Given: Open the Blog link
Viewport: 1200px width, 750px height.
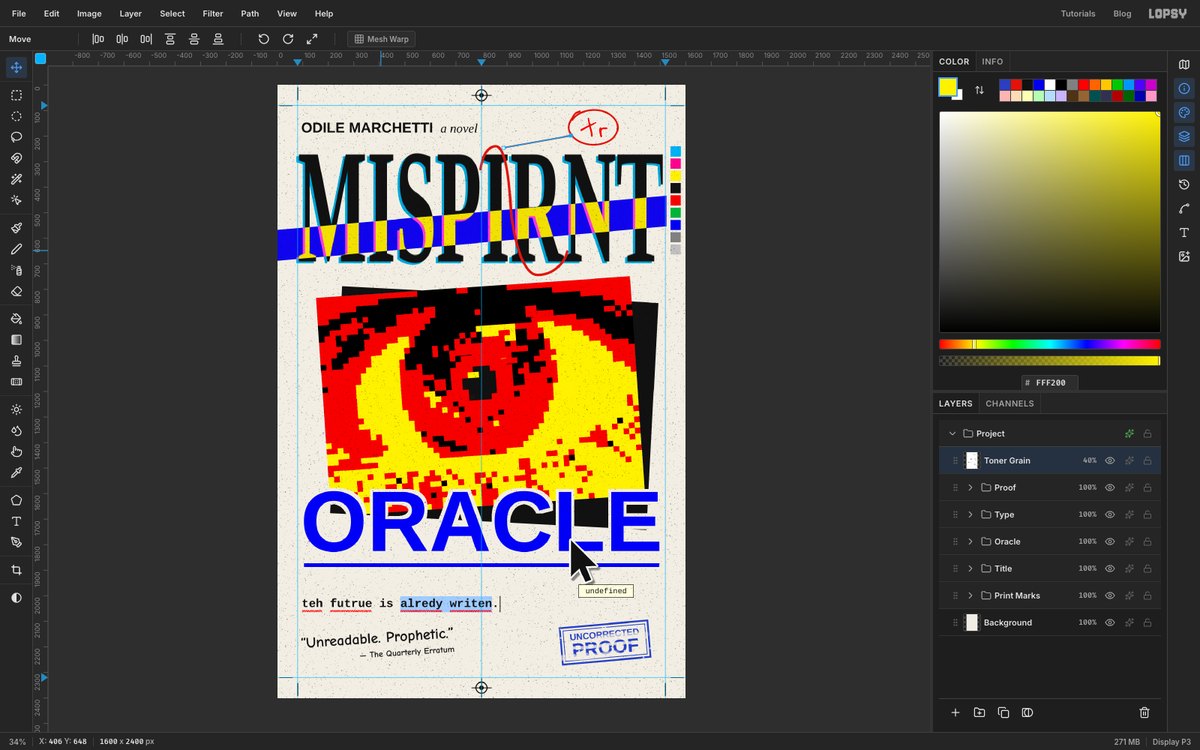Looking at the screenshot, I should click(x=1122, y=14).
